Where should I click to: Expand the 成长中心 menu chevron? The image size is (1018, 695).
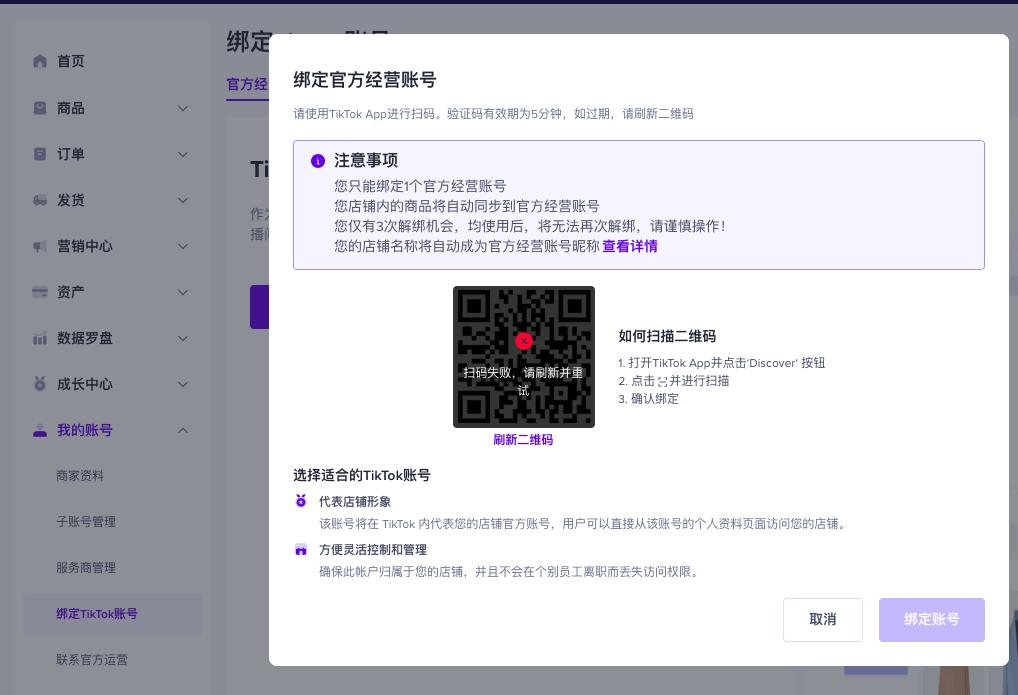tap(183, 384)
